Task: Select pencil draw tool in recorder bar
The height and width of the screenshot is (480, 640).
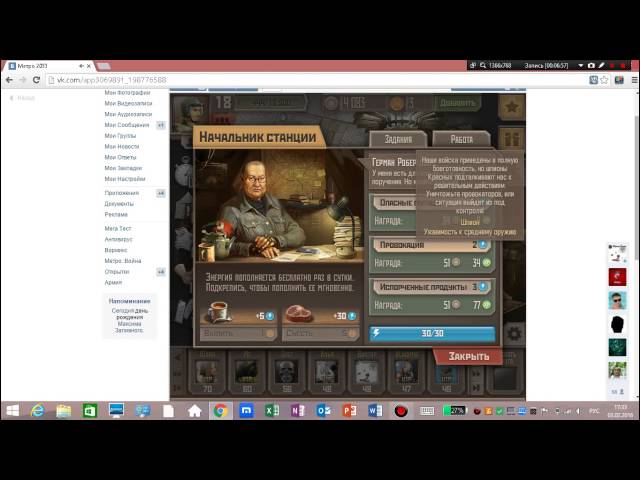Action: [602, 65]
